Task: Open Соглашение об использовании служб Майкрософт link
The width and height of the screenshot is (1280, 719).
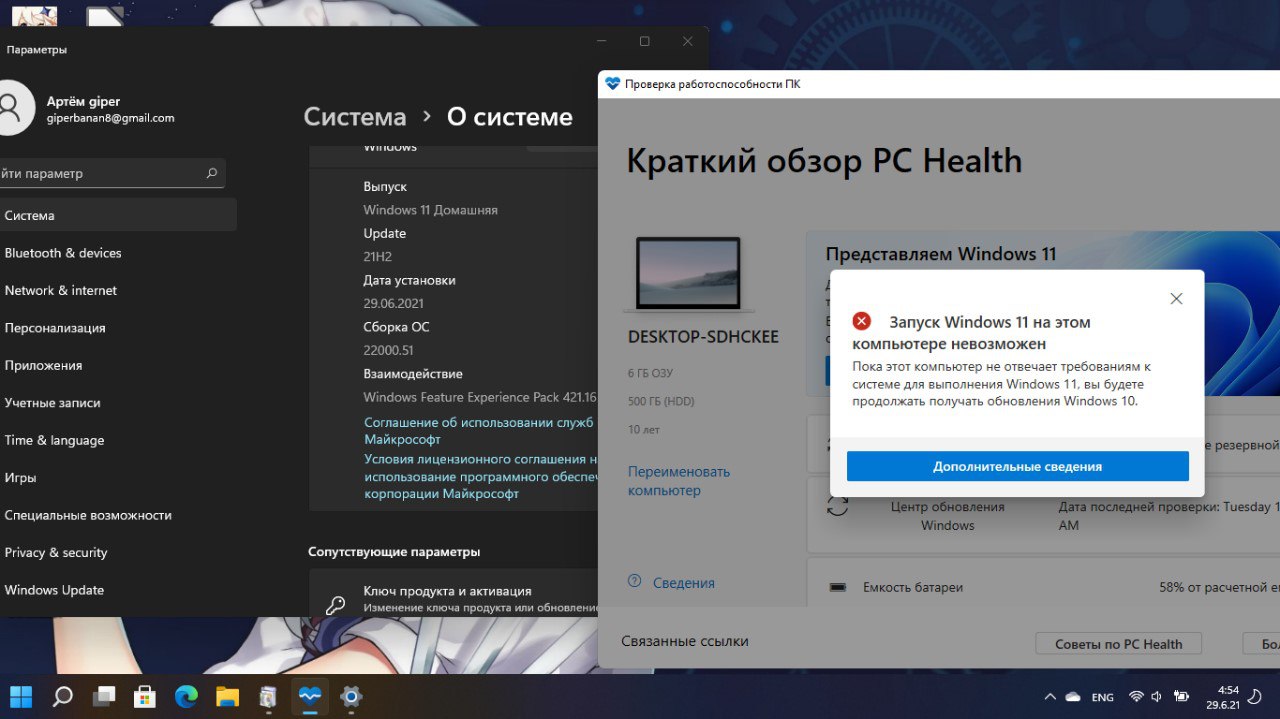Action: (x=479, y=431)
